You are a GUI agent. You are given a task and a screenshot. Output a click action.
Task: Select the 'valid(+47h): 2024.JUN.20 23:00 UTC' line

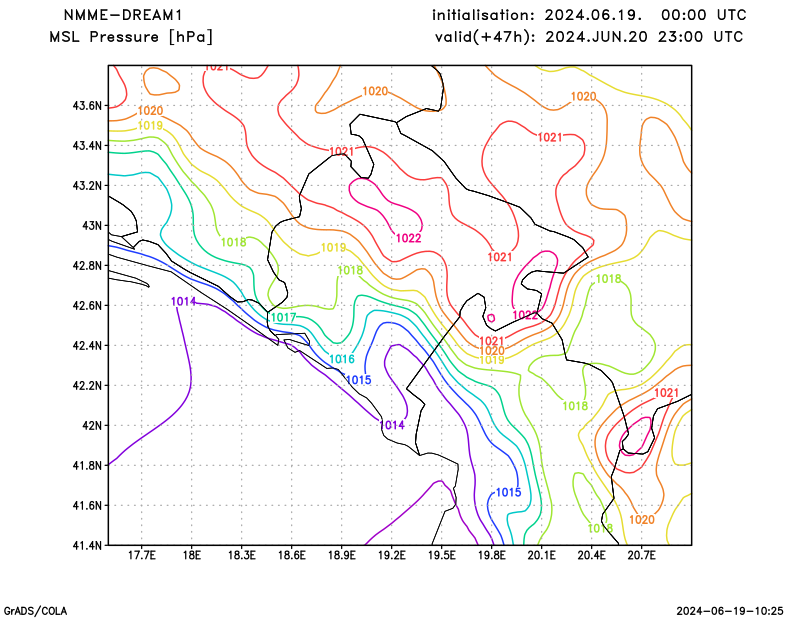coord(589,37)
